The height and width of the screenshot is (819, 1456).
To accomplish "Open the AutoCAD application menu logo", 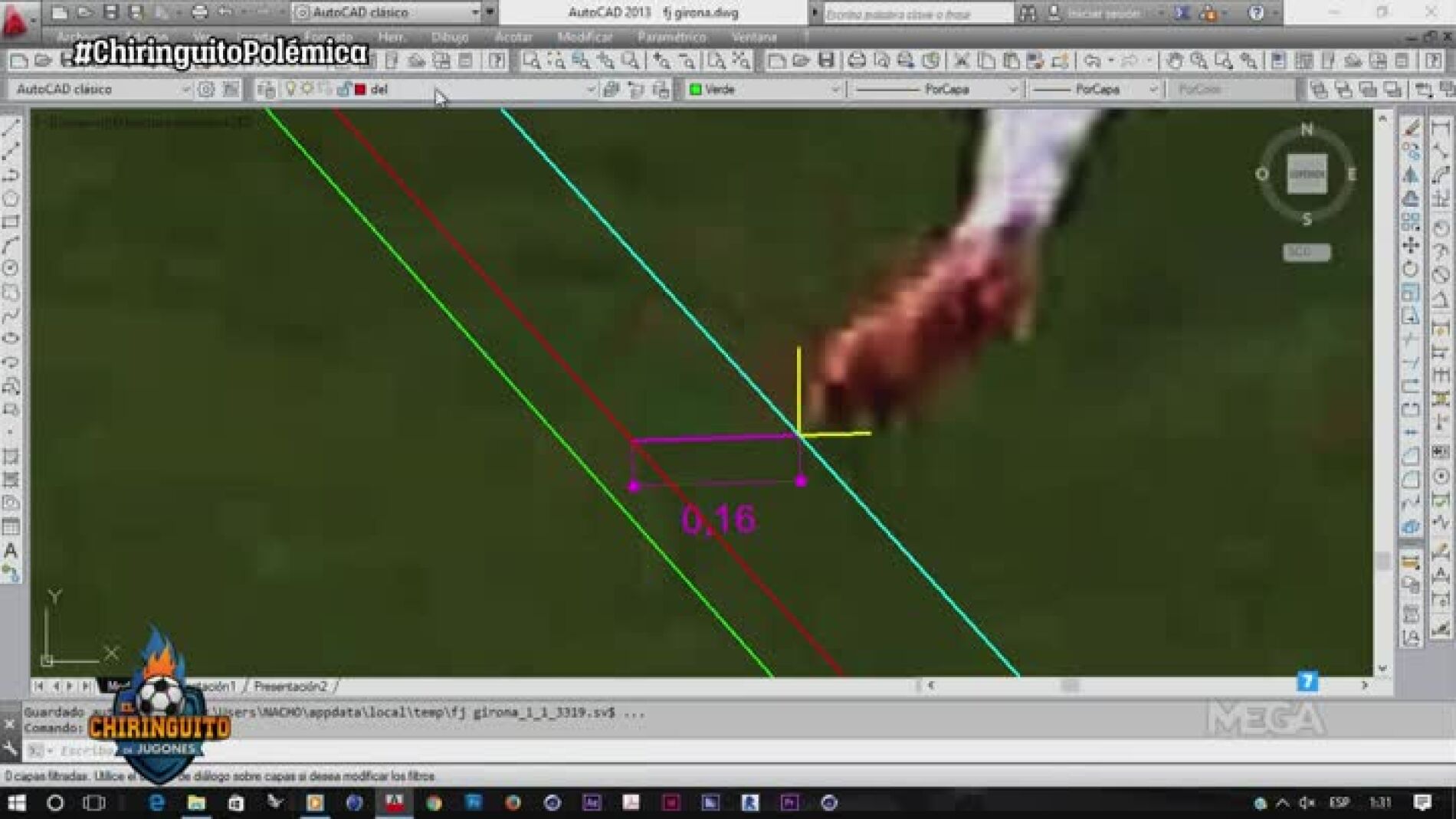I will 15,21.
